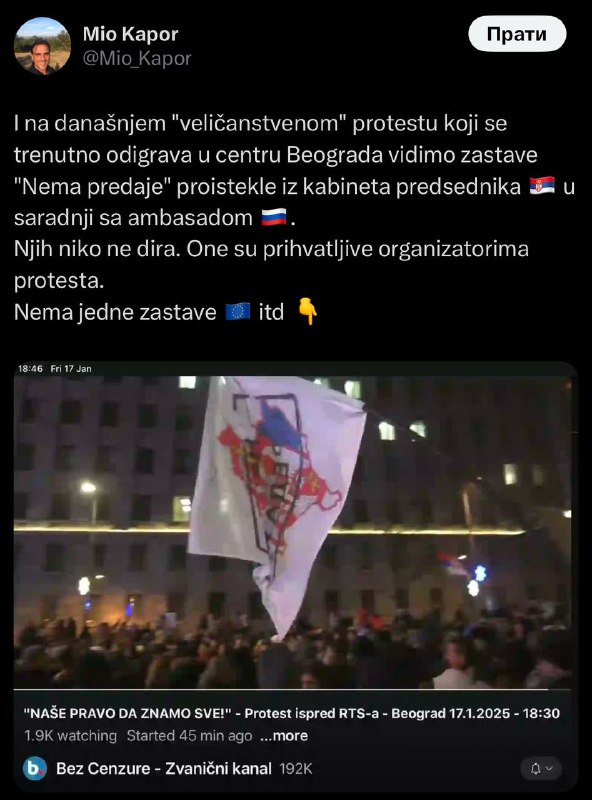Click the Started 45 min ago label

189,736
